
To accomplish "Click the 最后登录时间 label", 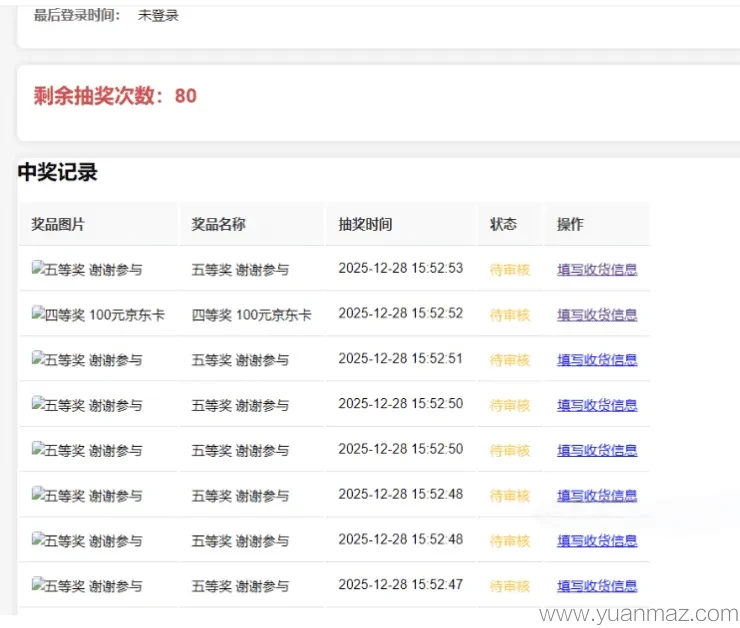I will tap(77, 15).
